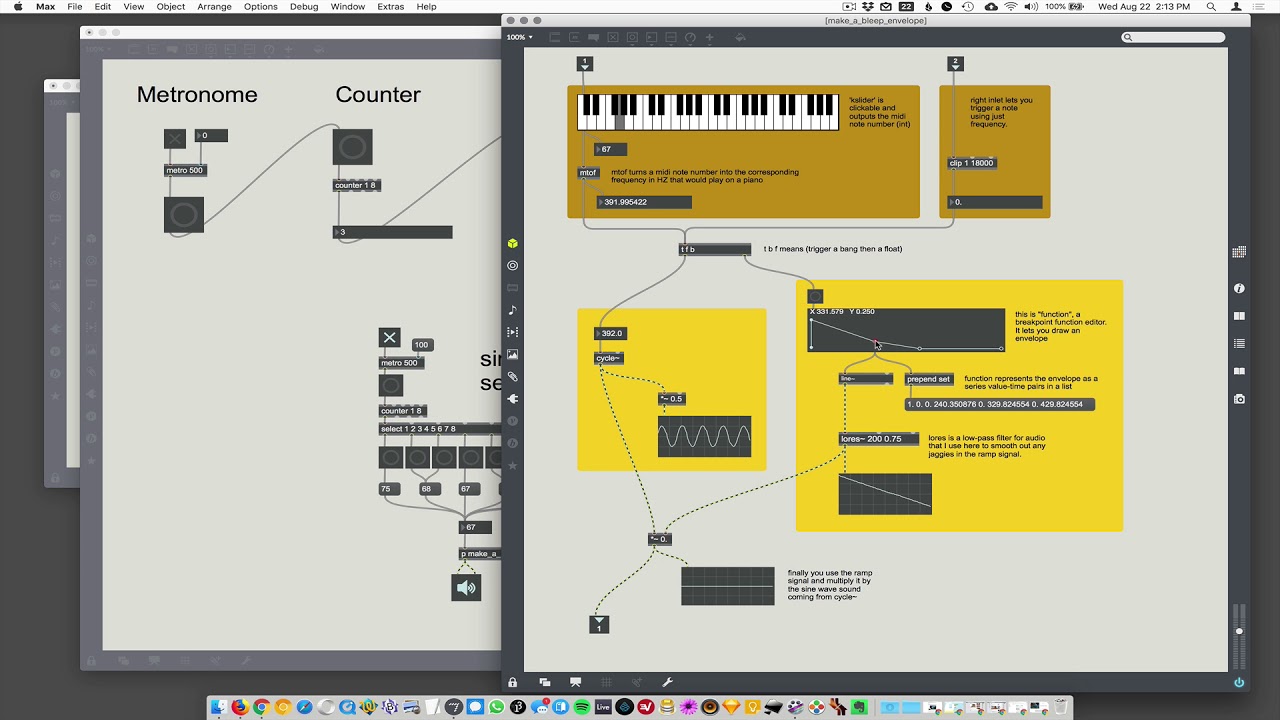Screen dimensions: 1280x720
Task: Open the patcher inspector wrench icon
Action: (x=668, y=682)
